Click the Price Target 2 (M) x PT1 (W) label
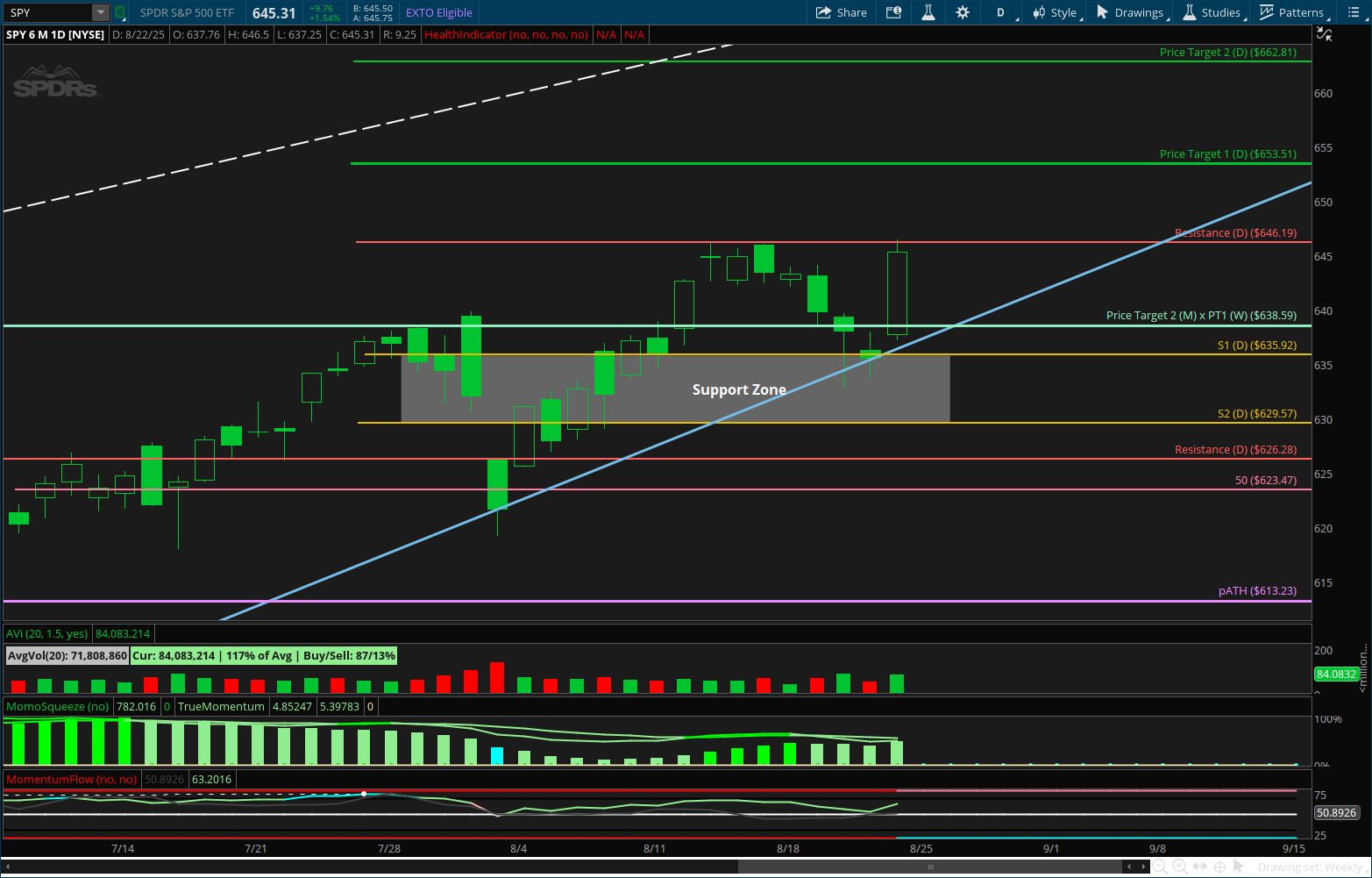 (1201, 316)
